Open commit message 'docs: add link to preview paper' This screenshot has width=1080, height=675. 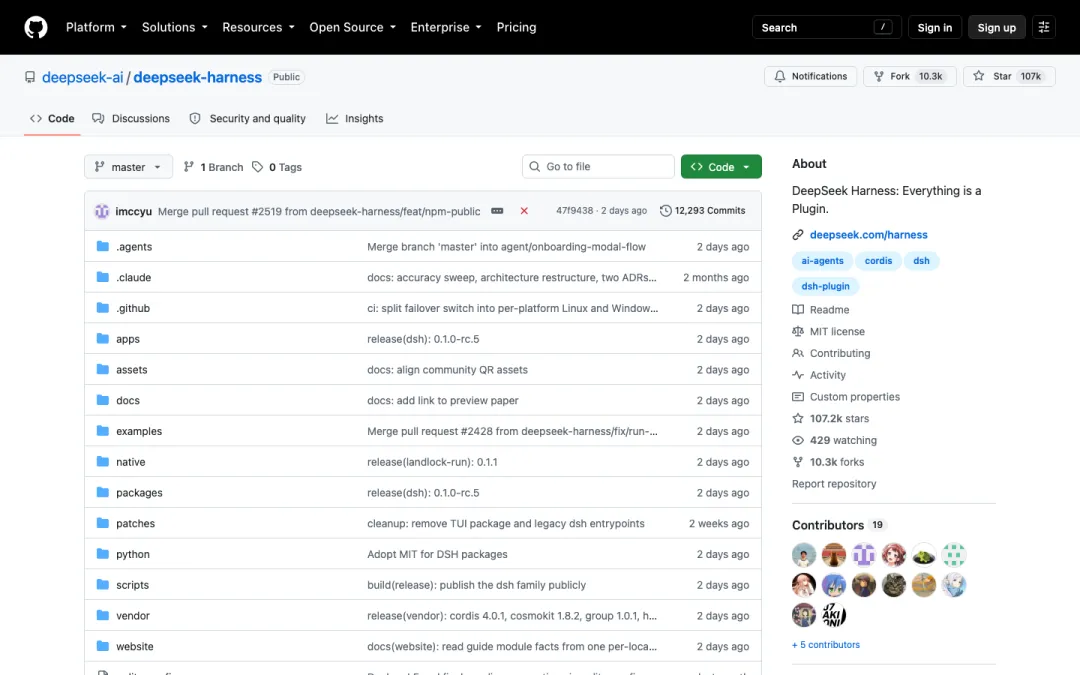(x=443, y=400)
